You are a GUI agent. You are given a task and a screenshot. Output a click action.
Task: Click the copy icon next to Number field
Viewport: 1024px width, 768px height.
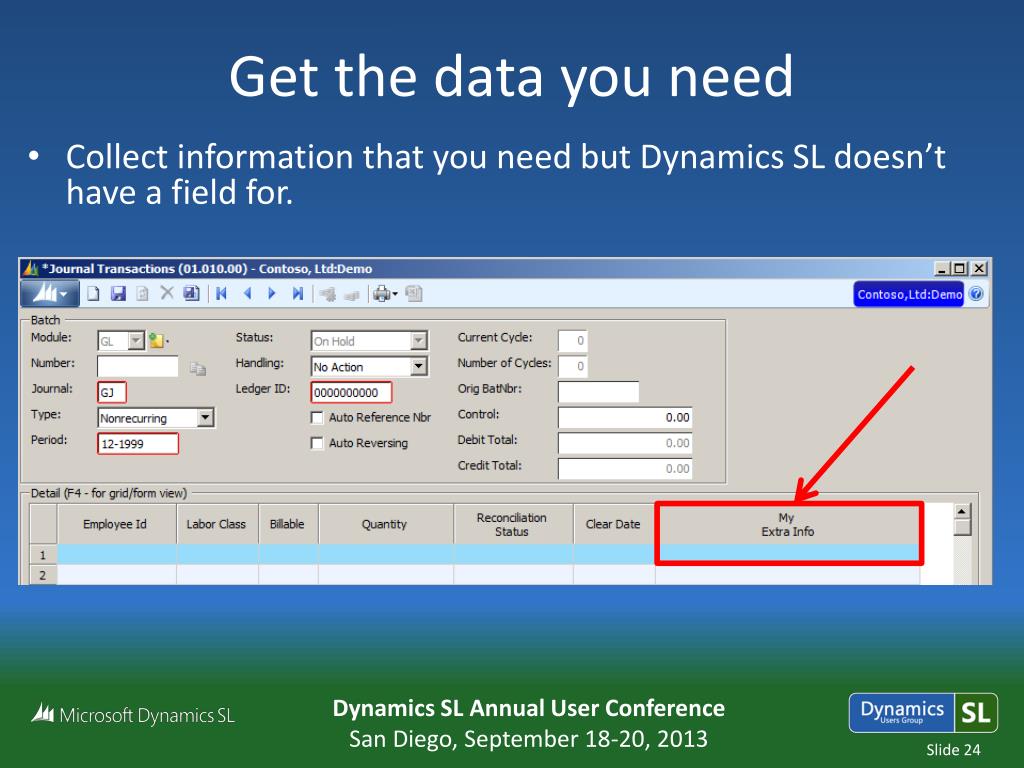pyautogui.click(x=197, y=369)
